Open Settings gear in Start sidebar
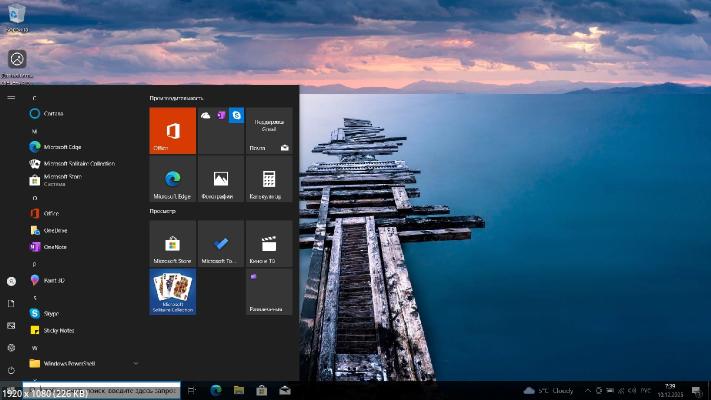This screenshot has height=400, width=711. pos(11,348)
